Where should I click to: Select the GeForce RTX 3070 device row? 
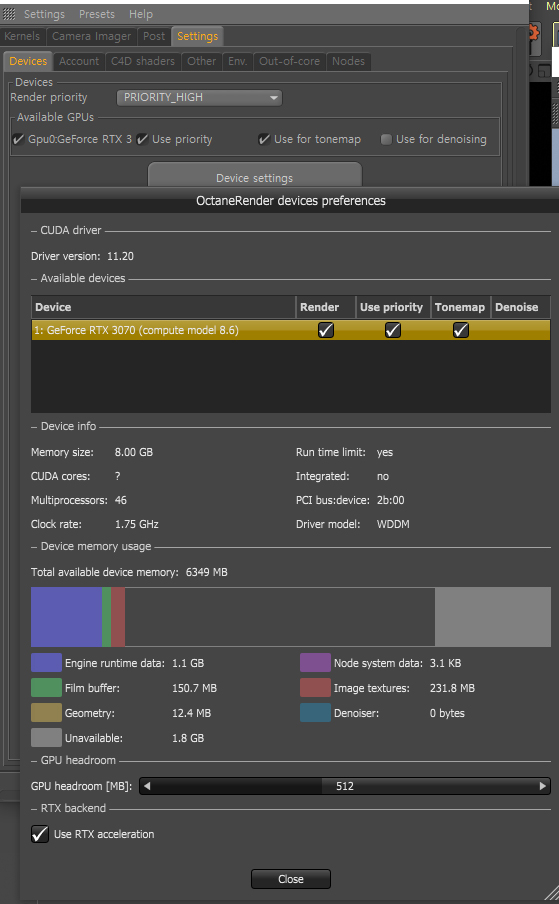pyautogui.click(x=291, y=330)
